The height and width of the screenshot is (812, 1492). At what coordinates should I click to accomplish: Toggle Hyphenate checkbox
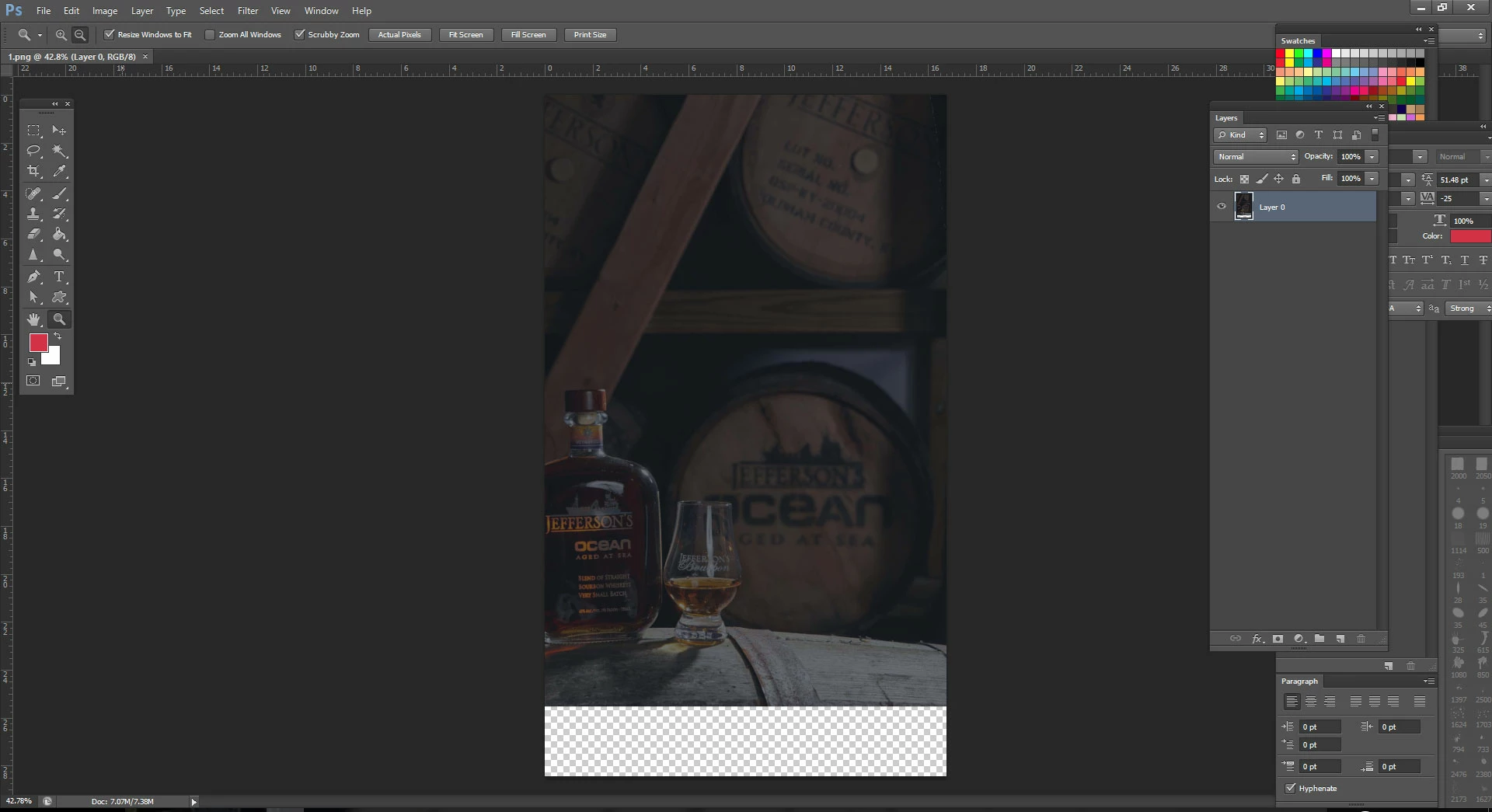1291,788
